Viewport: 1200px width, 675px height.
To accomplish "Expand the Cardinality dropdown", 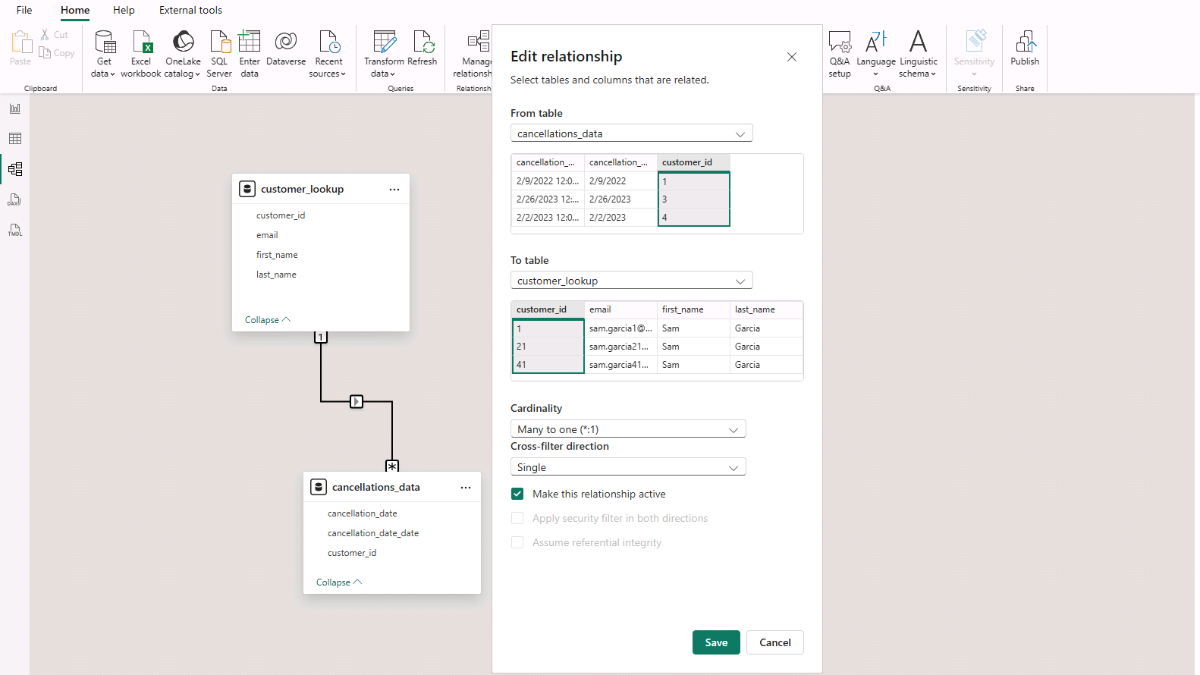I will click(x=628, y=429).
